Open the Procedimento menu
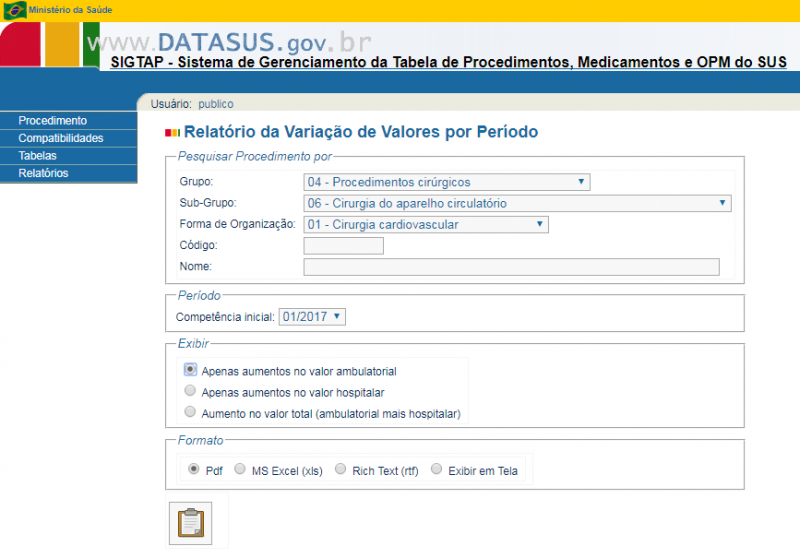Screen dimensions: 800x558 pyautogui.click(x=68, y=120)
